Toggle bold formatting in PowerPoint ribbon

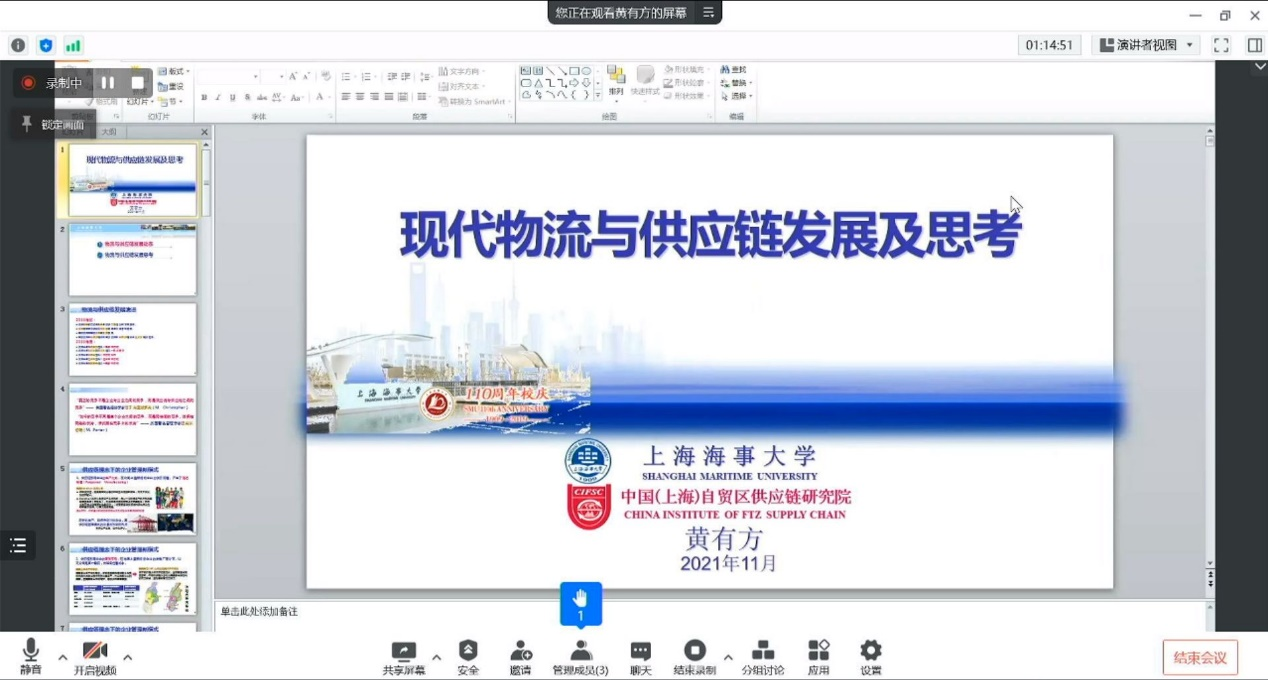click(204, 97)
